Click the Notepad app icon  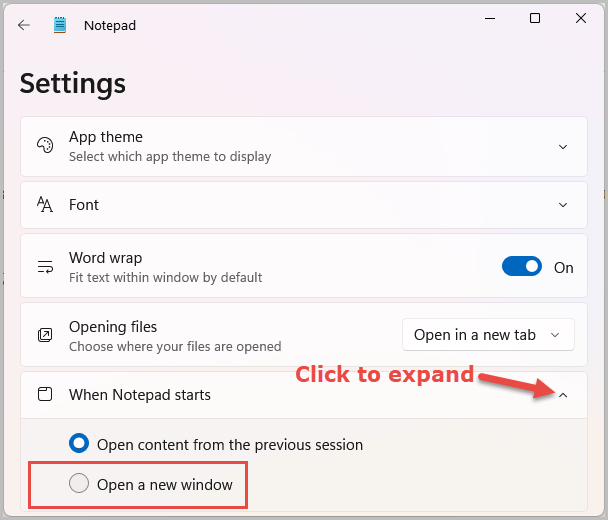click(x=60, y=25)
